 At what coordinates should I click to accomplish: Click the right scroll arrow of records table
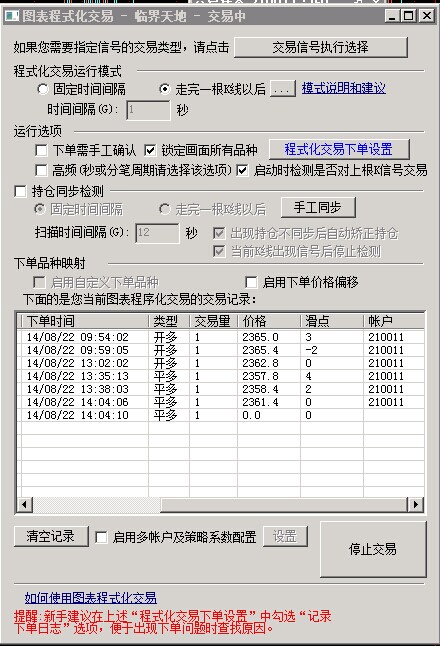[x=415, y=504]
